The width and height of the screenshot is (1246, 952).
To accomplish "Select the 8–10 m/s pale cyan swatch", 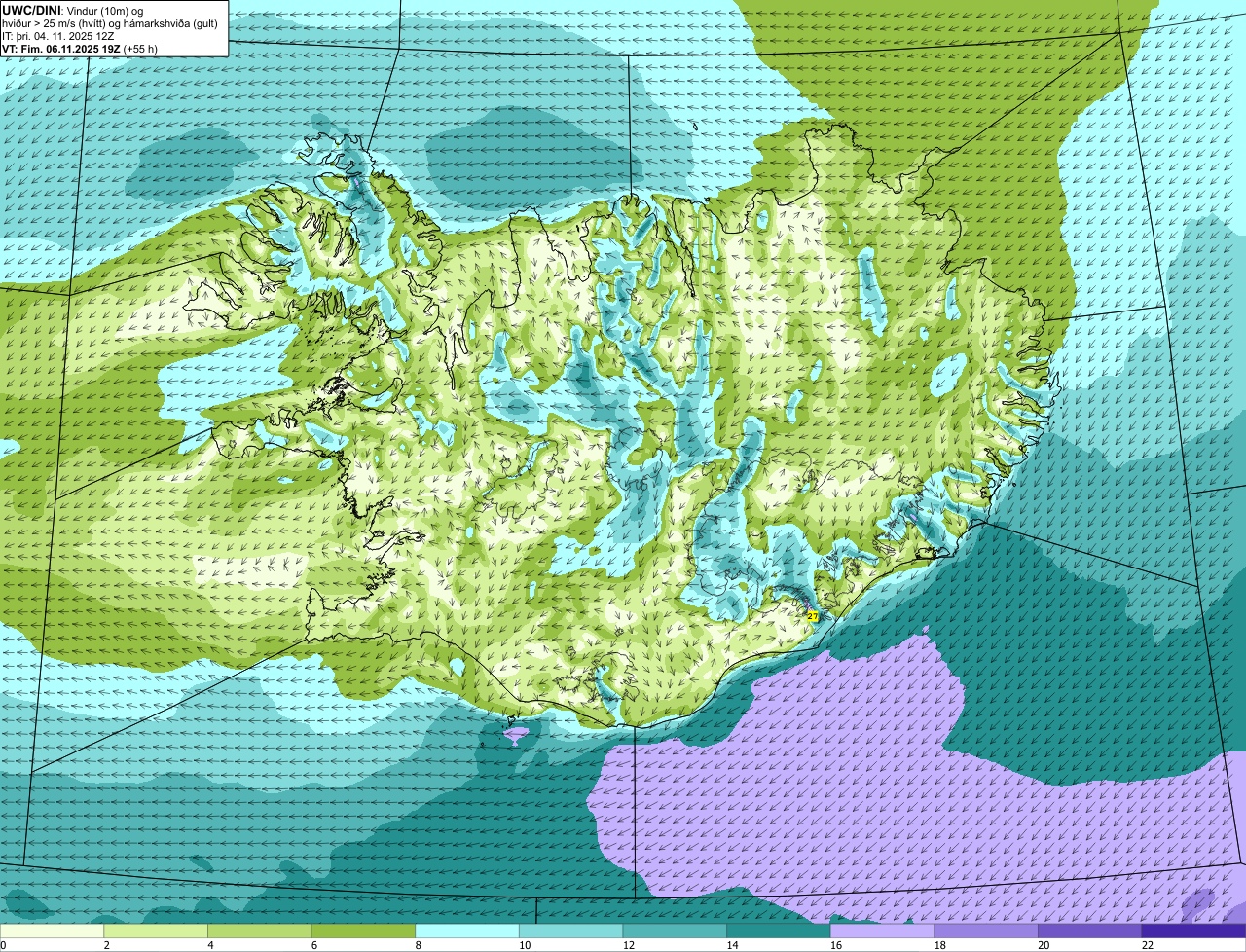I will point(467,931).
